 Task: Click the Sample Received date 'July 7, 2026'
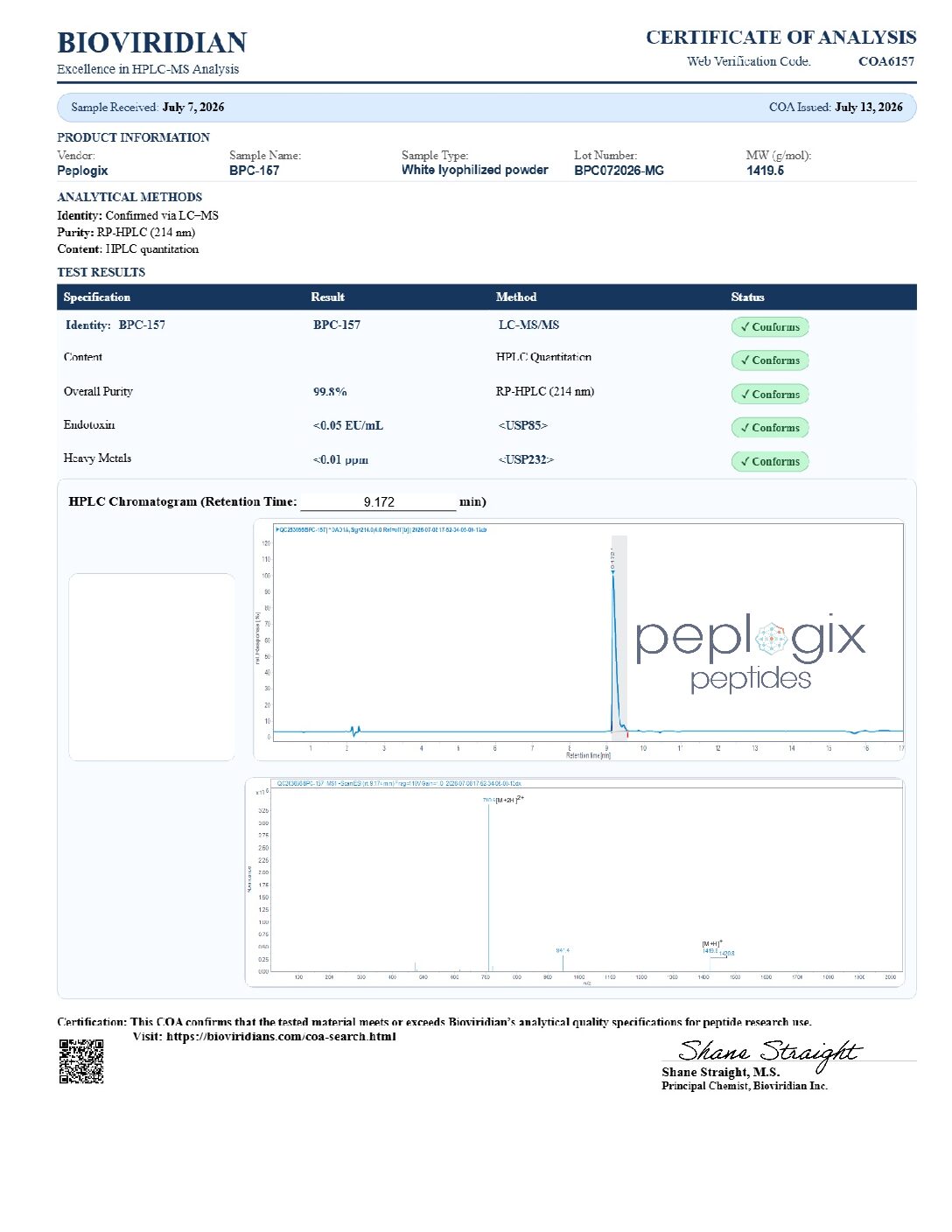(x=193, y=107)
